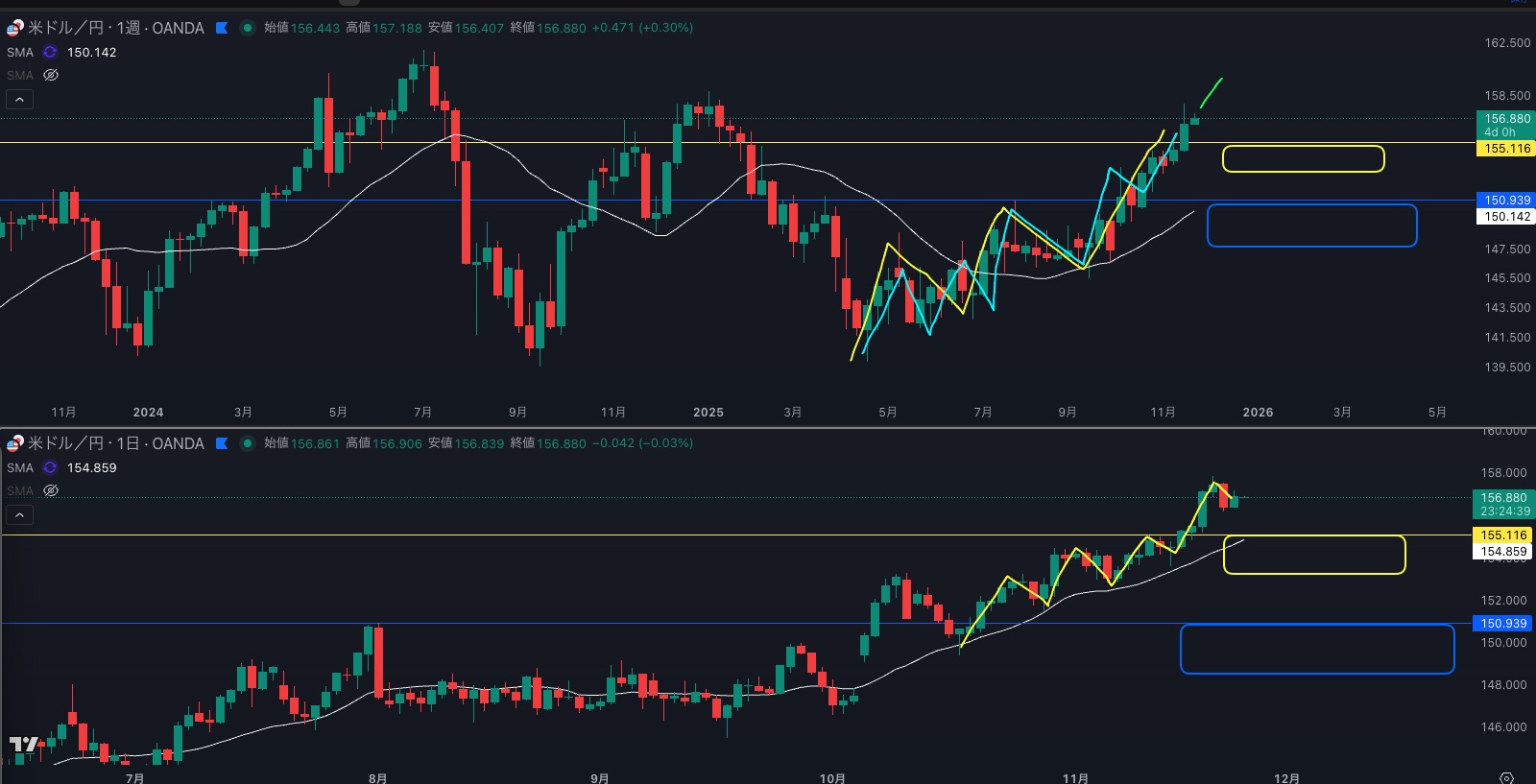Collapse the weekly chart indicator legend

click(20, 99)
